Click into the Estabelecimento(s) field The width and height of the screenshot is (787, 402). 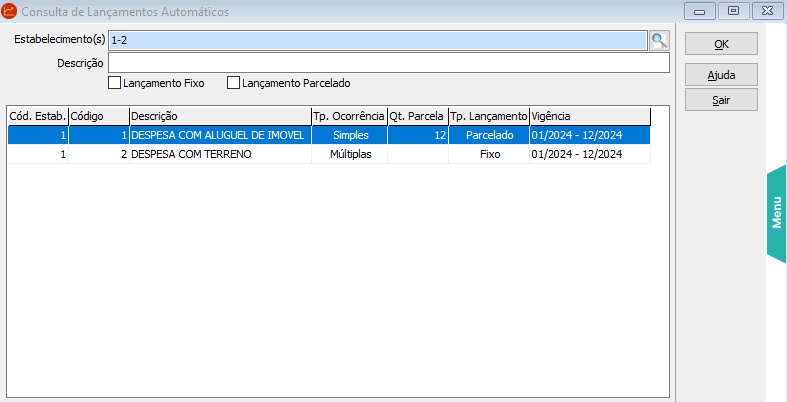(x=377, y=40)
